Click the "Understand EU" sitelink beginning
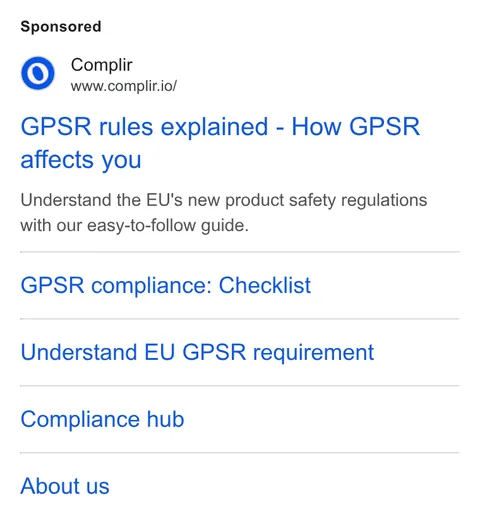 [98, 352]
